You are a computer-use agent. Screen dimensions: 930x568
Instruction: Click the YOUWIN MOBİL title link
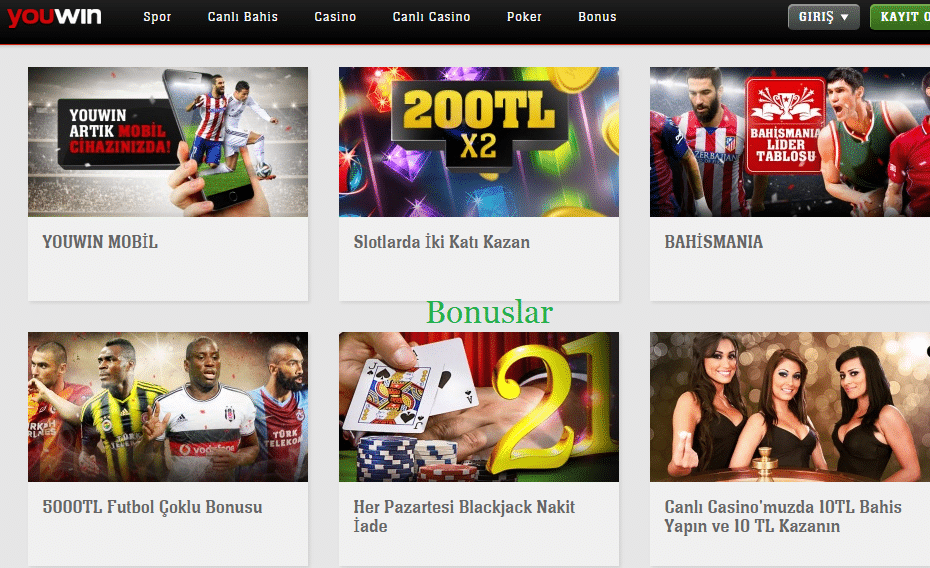(x=100, y=242)
